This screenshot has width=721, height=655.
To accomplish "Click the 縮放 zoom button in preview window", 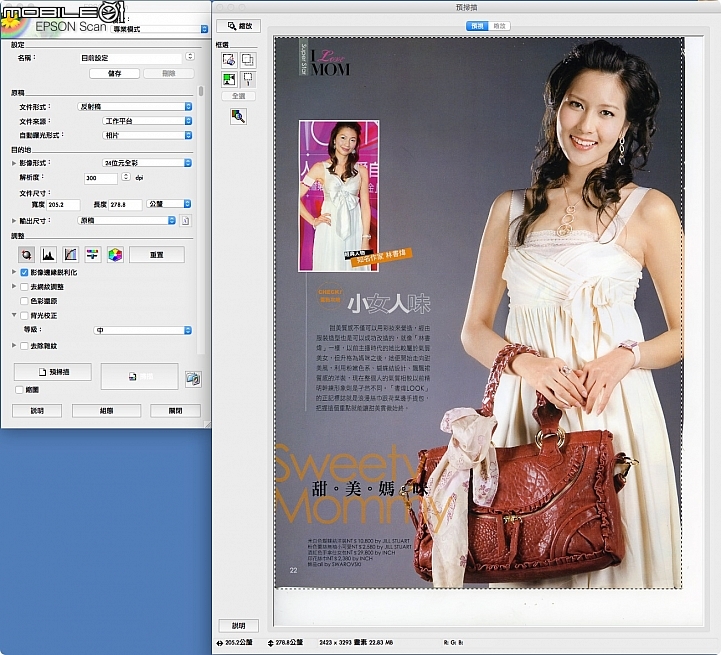I will pos(239,26).
